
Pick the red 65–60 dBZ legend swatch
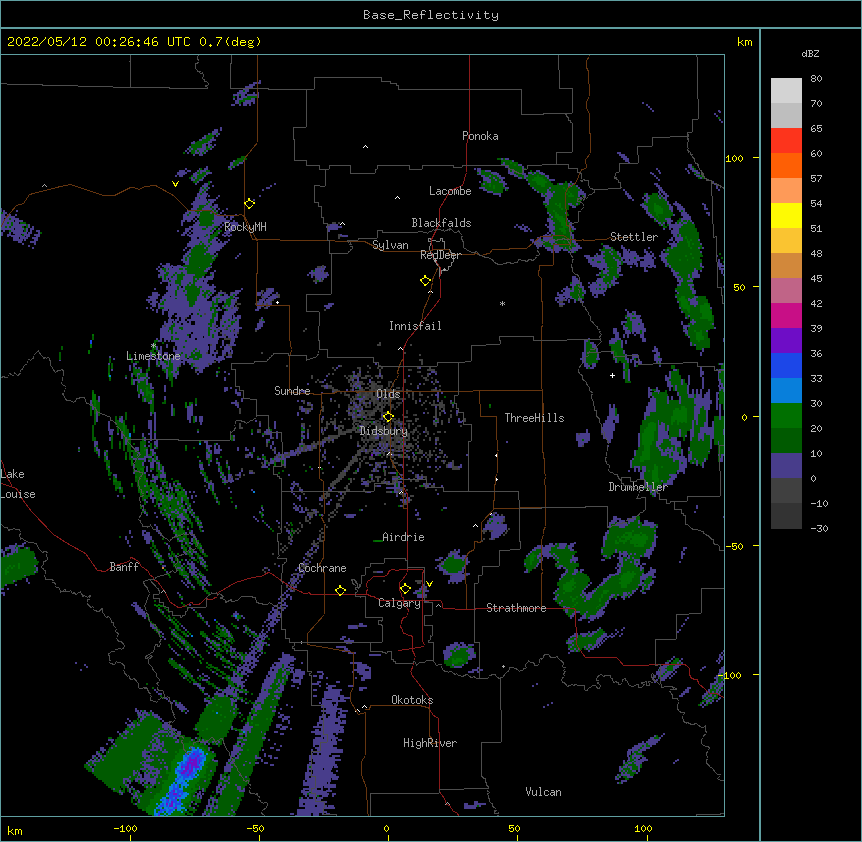click(x=786, y=141)
